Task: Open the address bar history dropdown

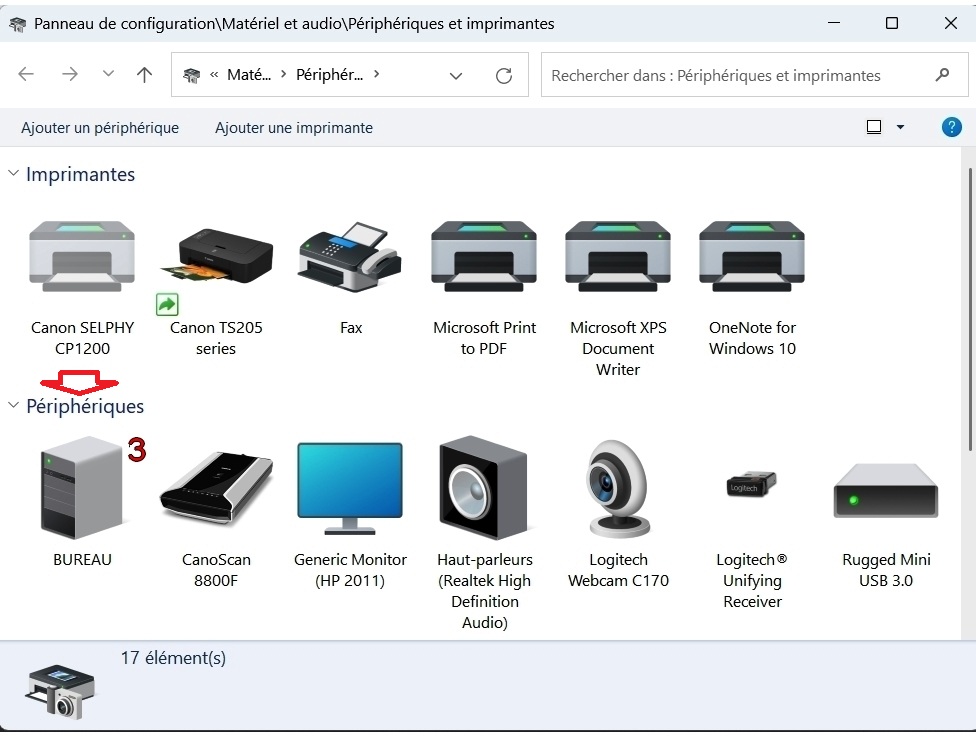Action: [456, 76]
